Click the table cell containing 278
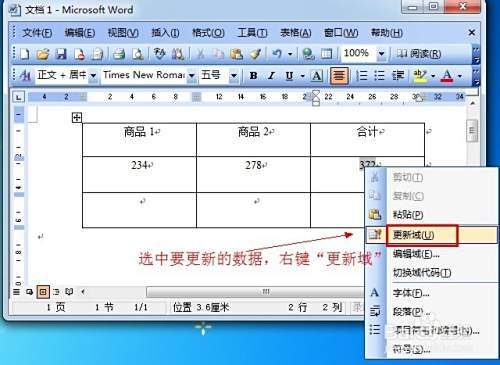 click(253, 174)
